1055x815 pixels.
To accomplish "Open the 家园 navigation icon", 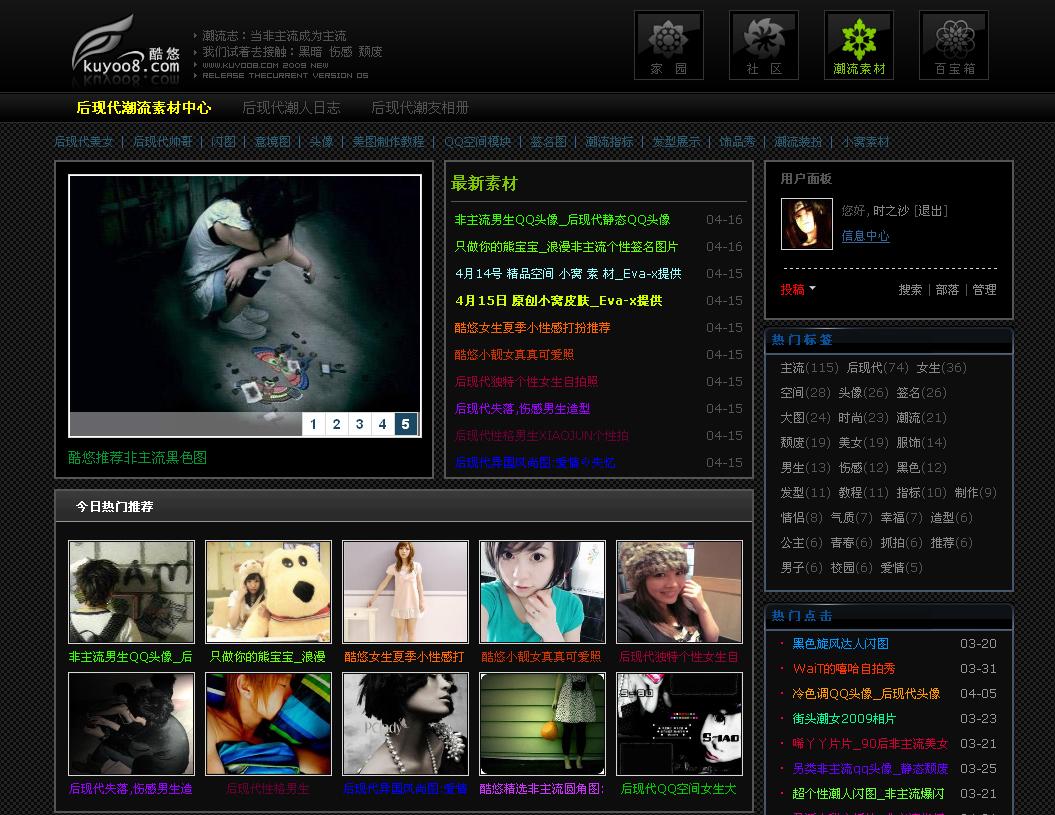I will (669, 45).
